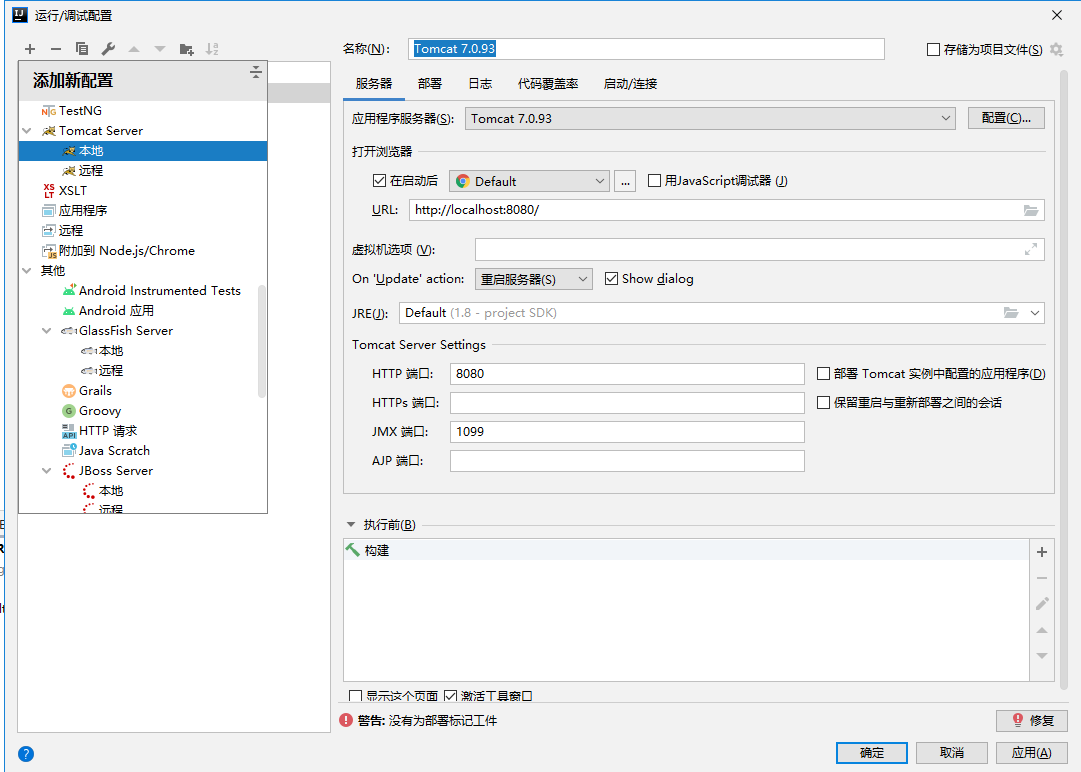
Task: Select the XSLT configuration type
Action: (143, 191)
